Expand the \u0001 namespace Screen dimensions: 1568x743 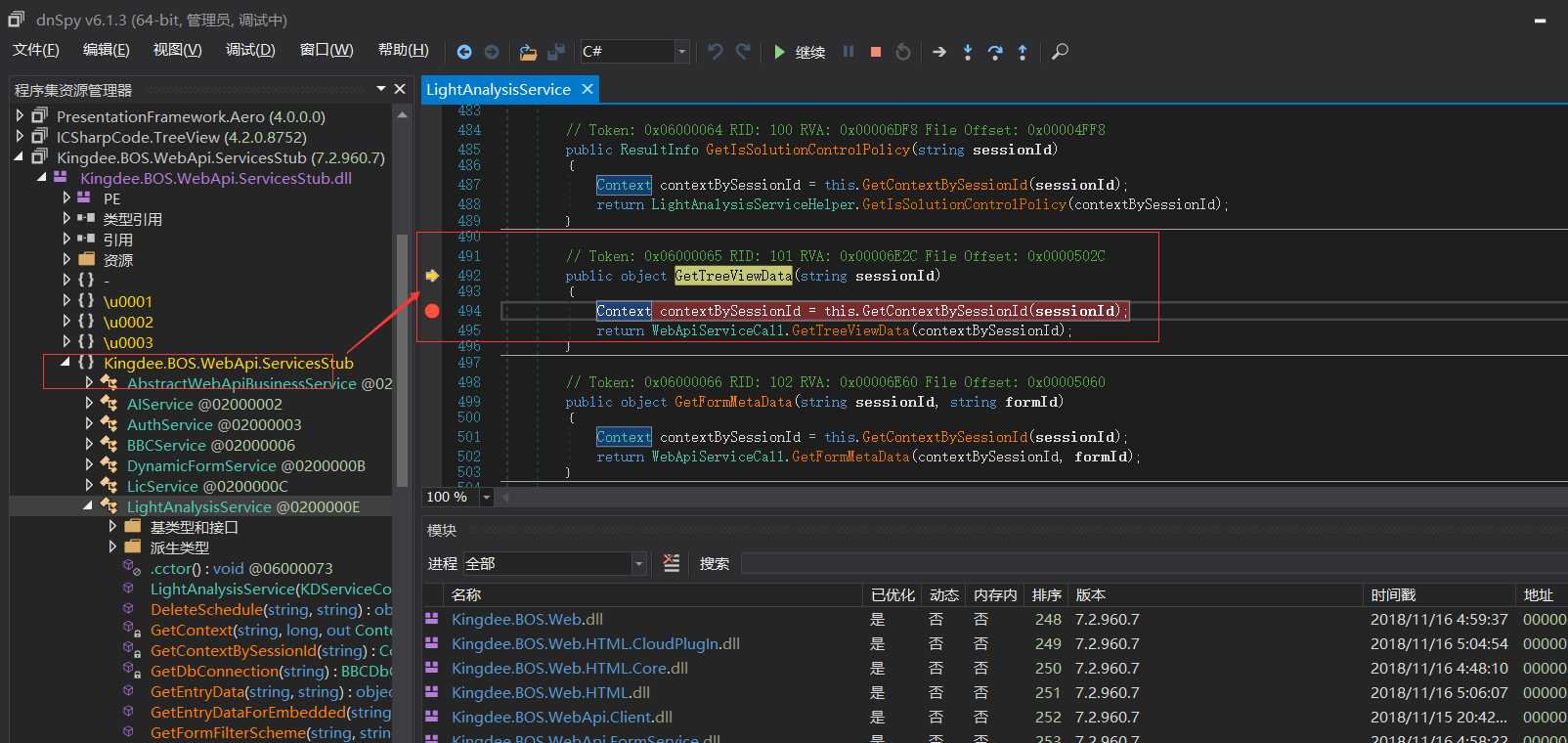tap(66, 300)
